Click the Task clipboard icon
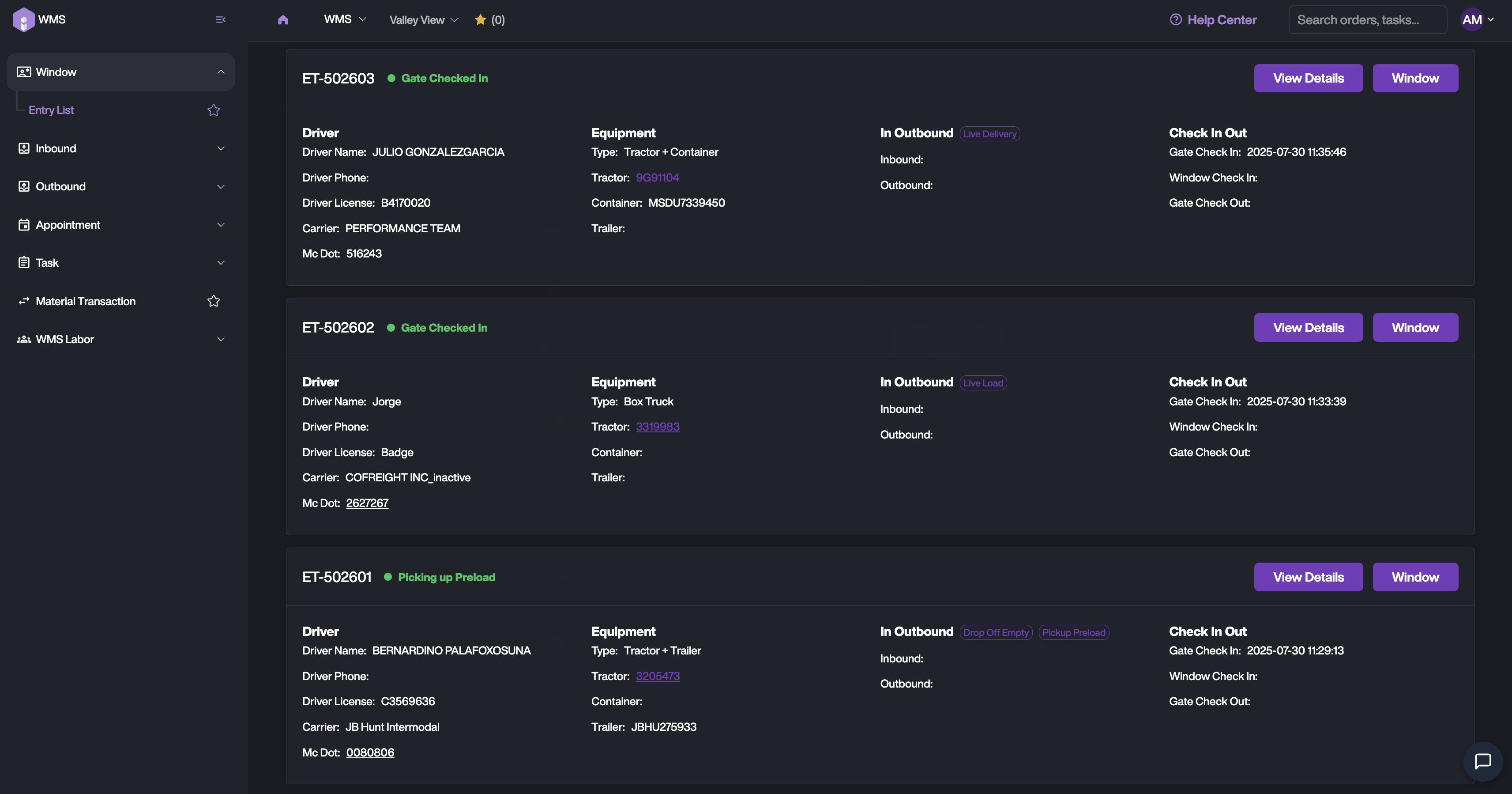The image size is (1512, 794). [x=23, y=262]
